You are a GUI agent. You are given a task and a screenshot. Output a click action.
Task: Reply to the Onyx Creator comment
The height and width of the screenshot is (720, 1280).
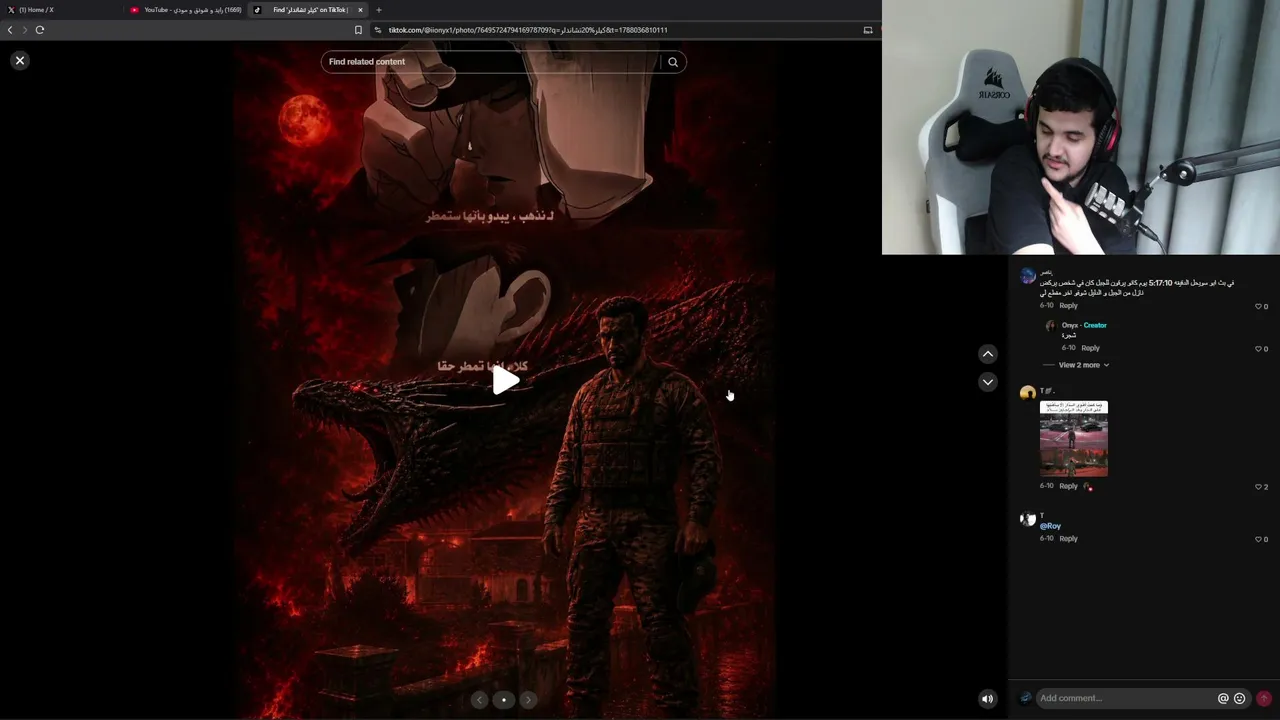(1090, 348)
